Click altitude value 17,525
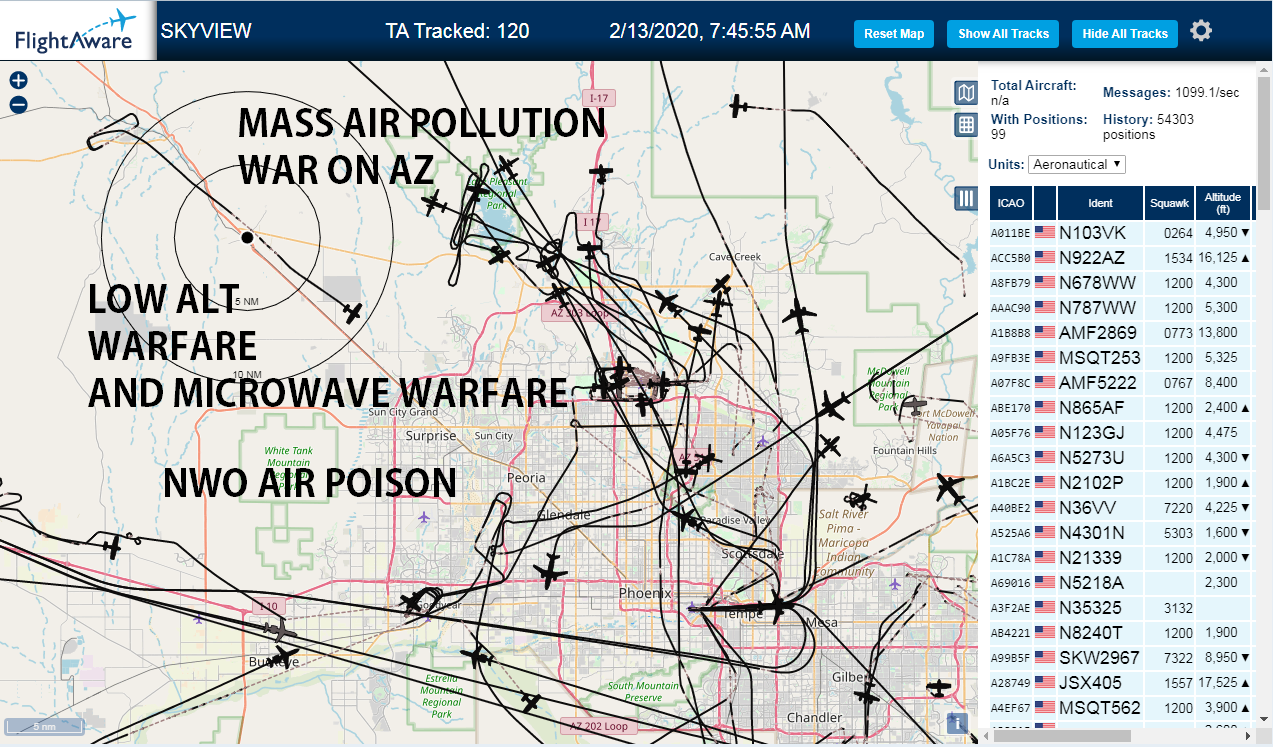The height and width of the screenshot is (747, 1273). click(1217, 683)
